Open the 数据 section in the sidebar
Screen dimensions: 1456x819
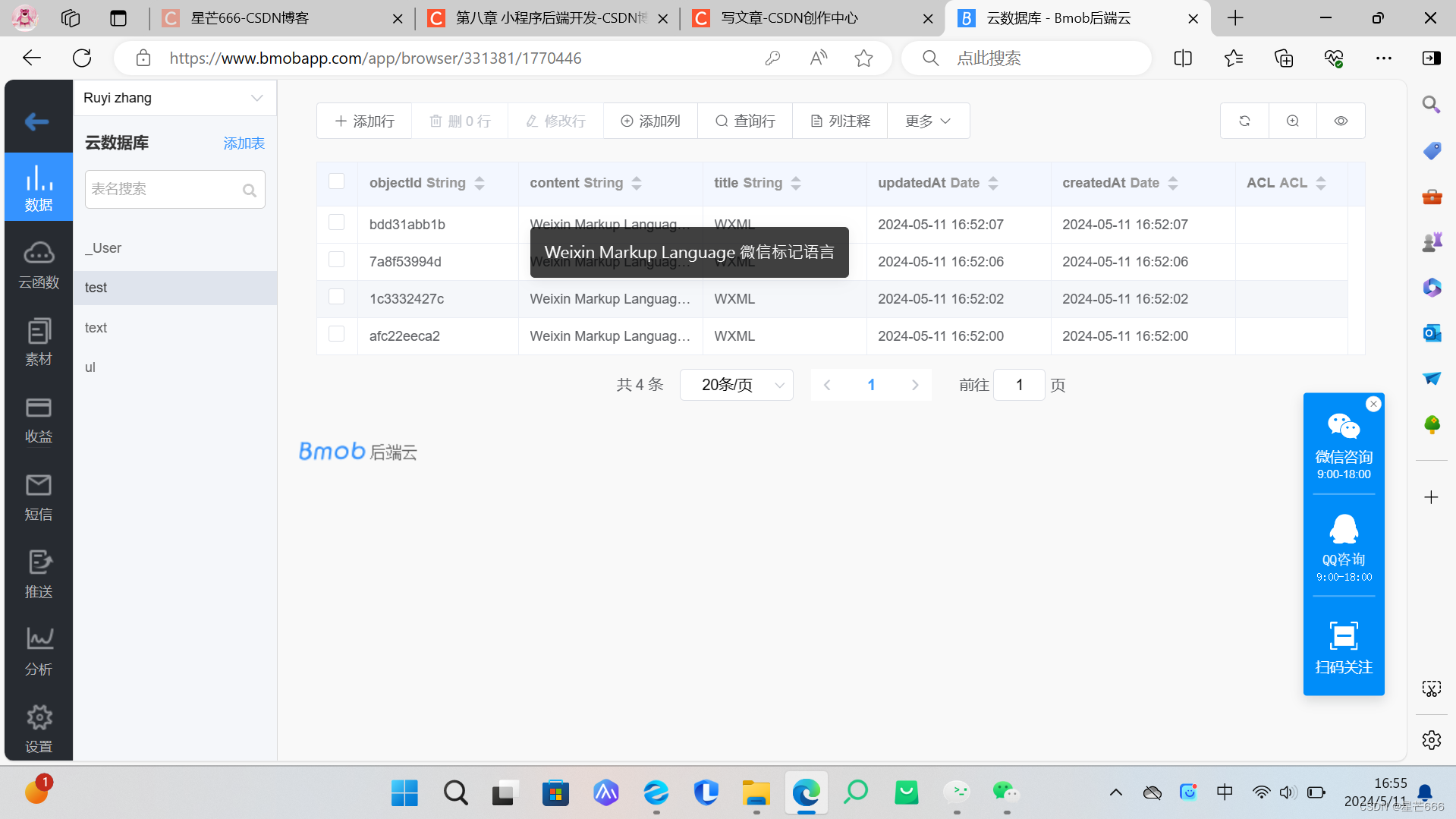pyautogui.click(x=38, y=187)
